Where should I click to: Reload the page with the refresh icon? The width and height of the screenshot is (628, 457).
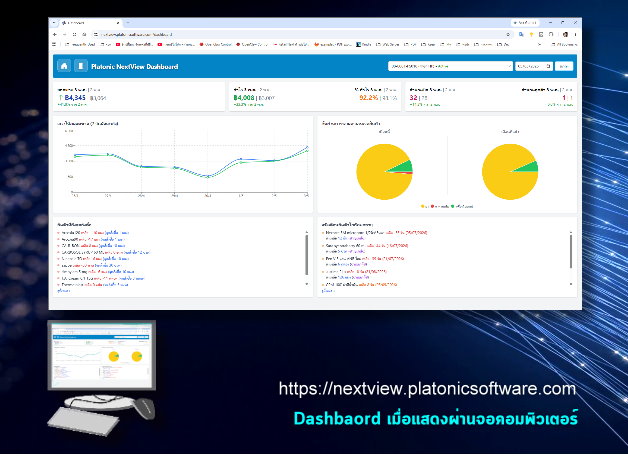[x=74, y=34]
